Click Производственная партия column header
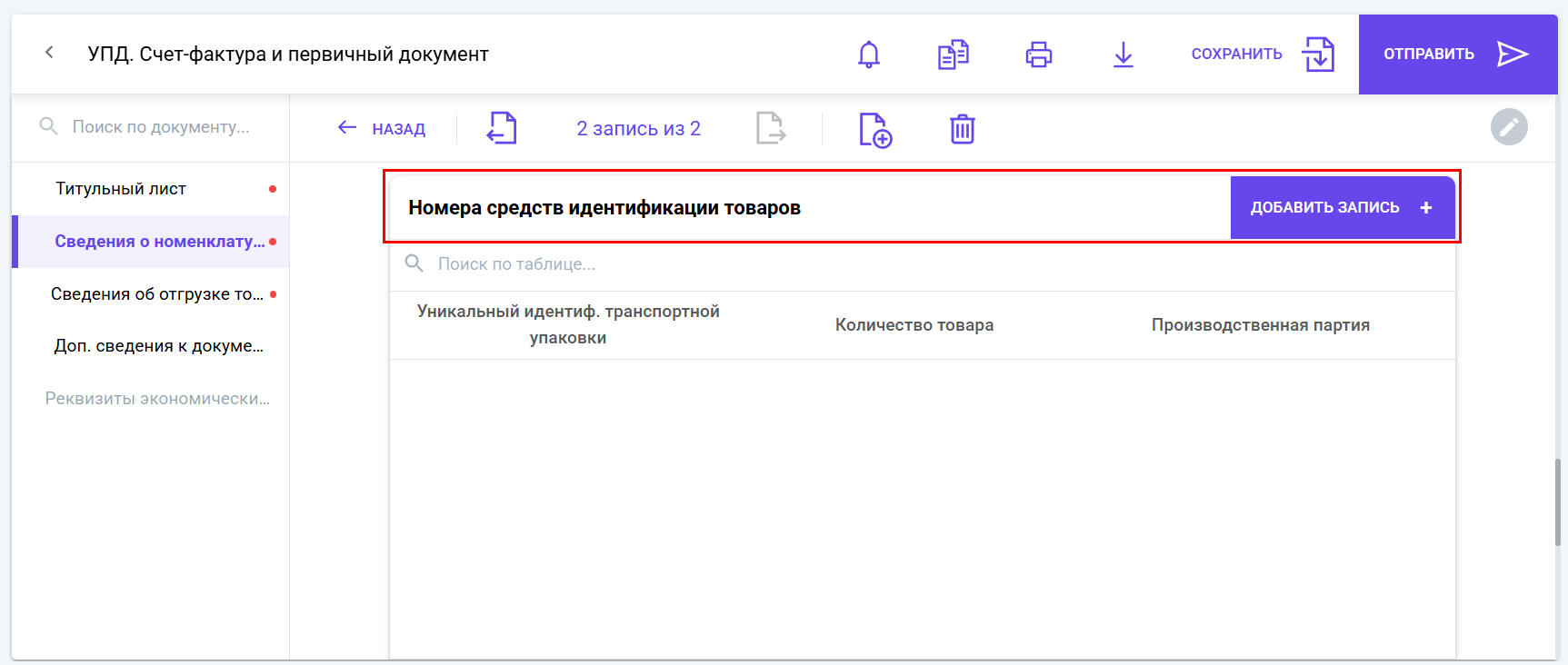This screenshot has height=665, width=1568. [1261, 325]
